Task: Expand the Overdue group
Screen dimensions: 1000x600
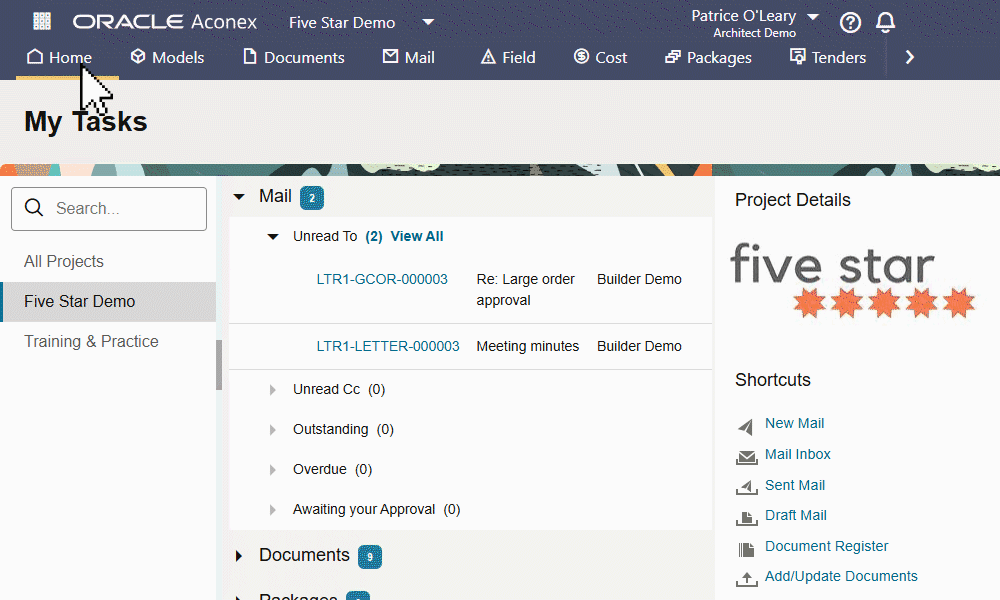Action: click(x=272, y=470)
